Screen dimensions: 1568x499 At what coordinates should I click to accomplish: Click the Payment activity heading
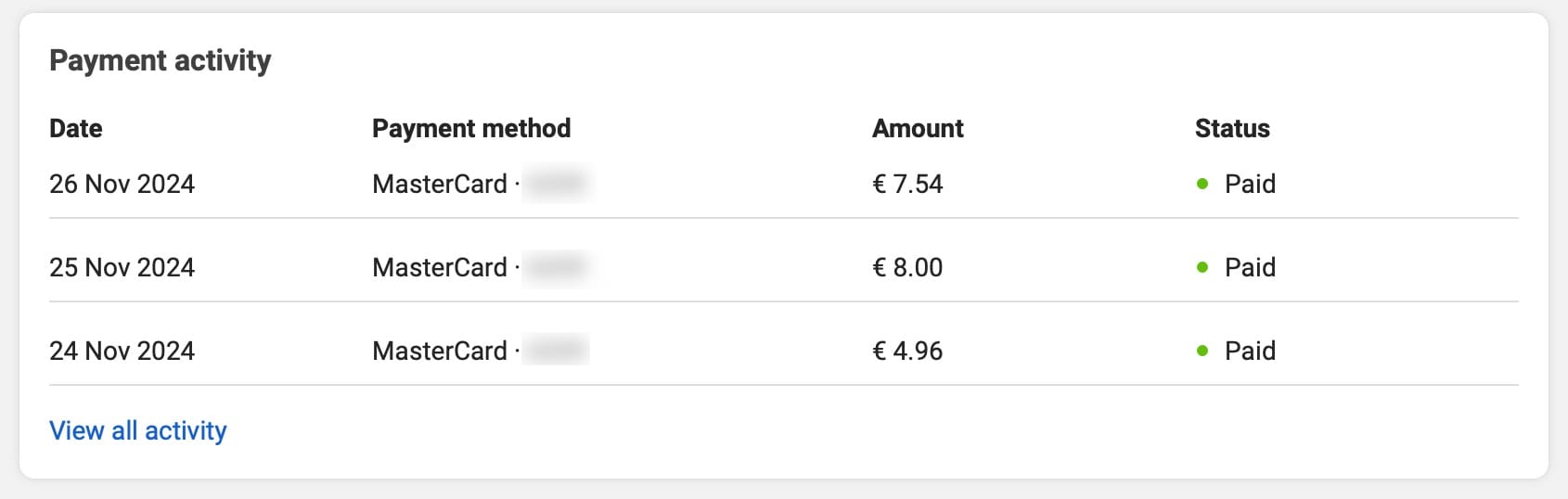160,60
